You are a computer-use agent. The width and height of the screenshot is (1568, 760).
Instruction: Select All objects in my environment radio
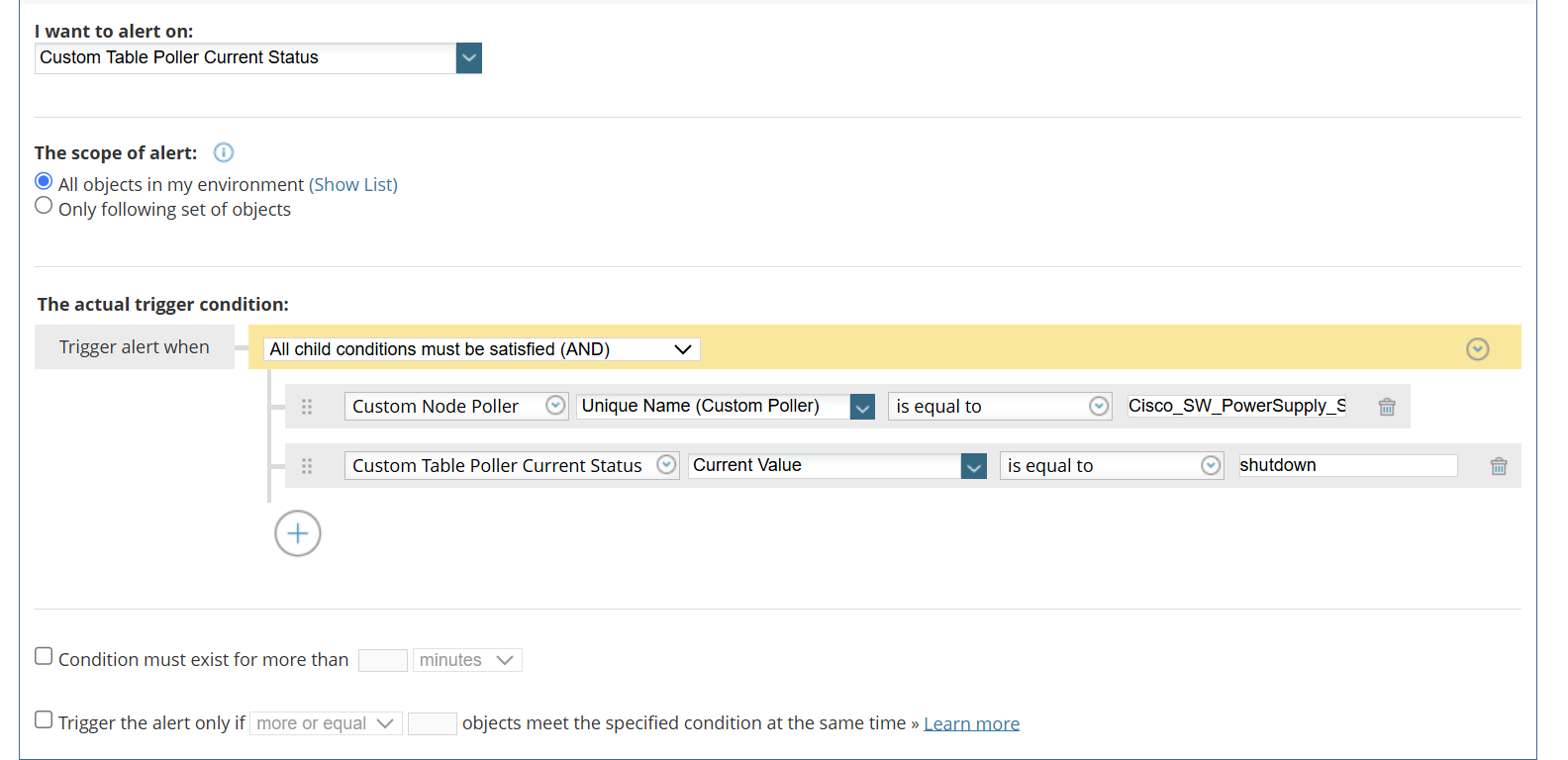click(44, 181)
